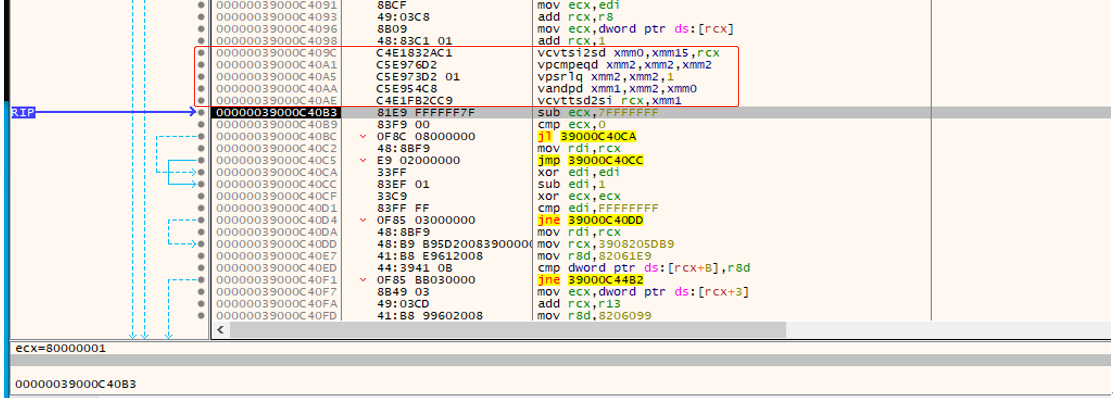
Task: Toggle breakpoint dot beside the RIP row 00000039000C40B3
Action: pos(202,112)
